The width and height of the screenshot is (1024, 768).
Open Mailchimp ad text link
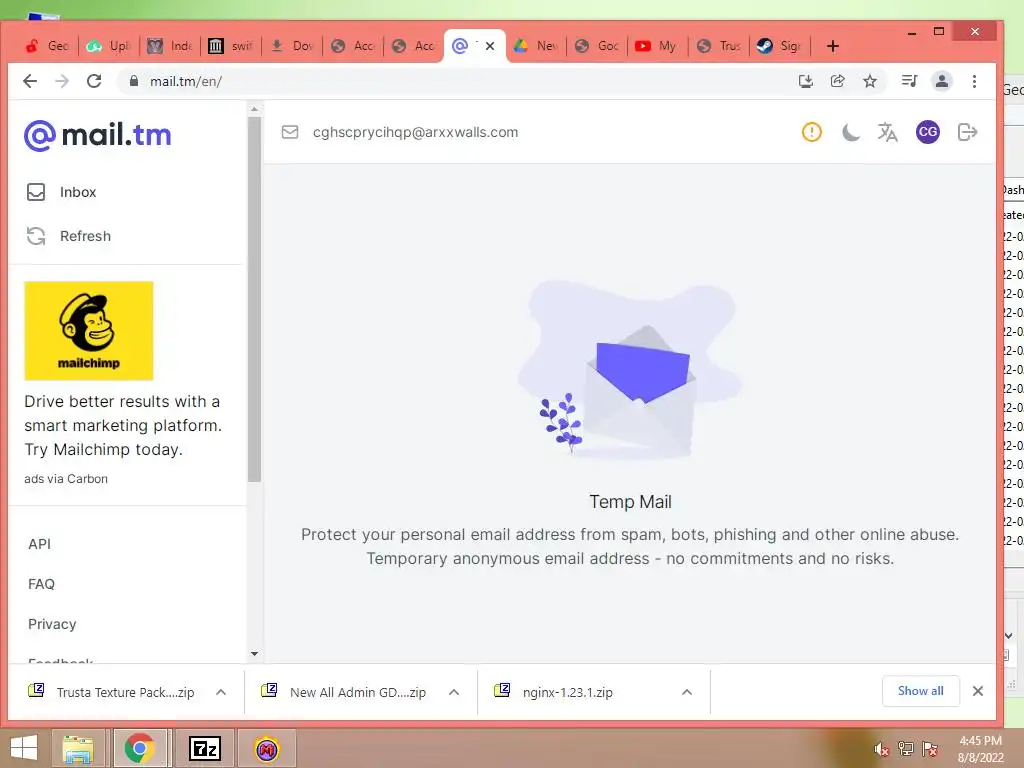pyautogui.click(x=123, y=425)
